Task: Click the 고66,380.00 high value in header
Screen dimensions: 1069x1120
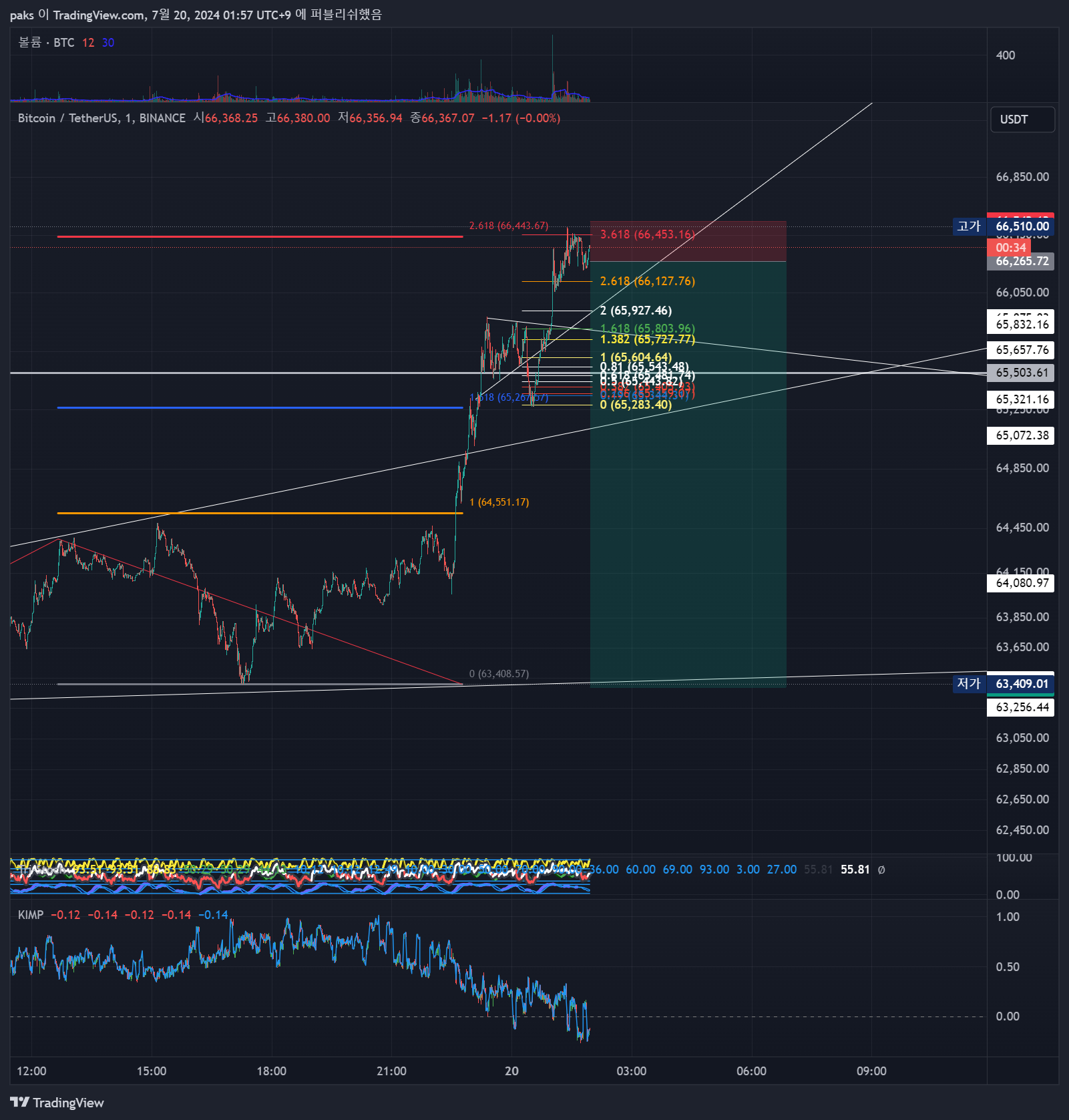Action: pyautogui.click(x=298, y=118)
